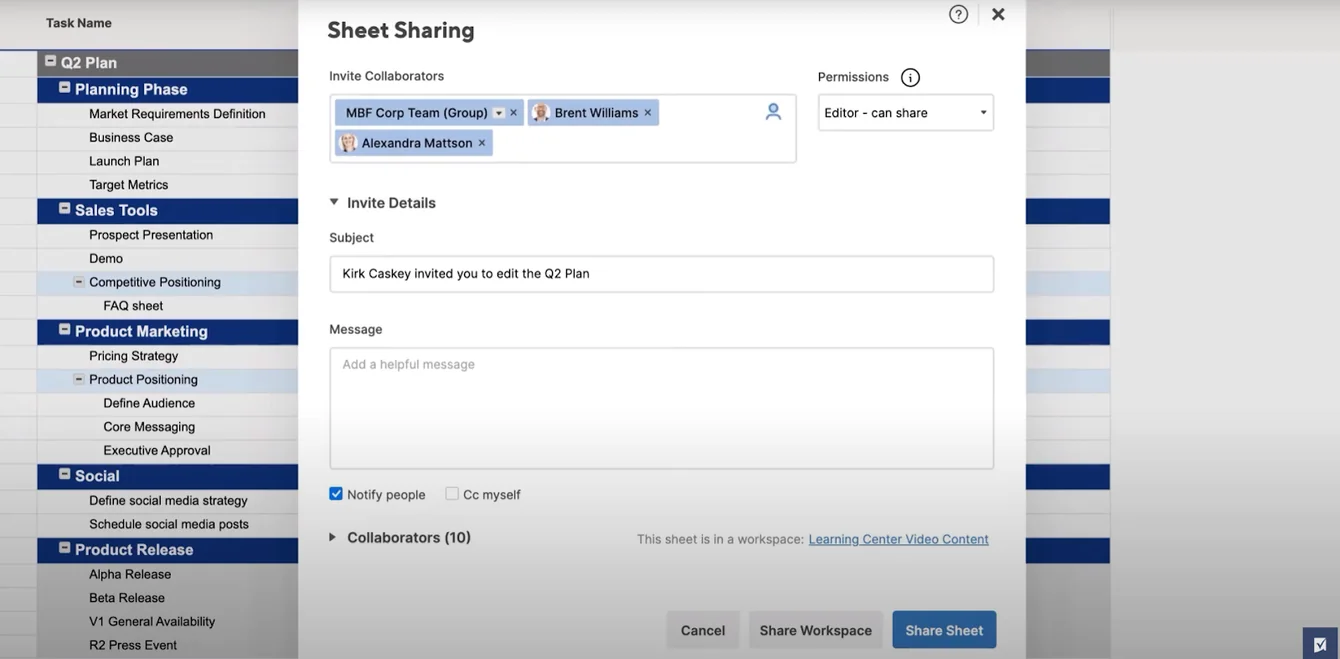Click the Invite Collaborators field area
This screenshot has height=659, width=1340.
click(x=563, y=128)
